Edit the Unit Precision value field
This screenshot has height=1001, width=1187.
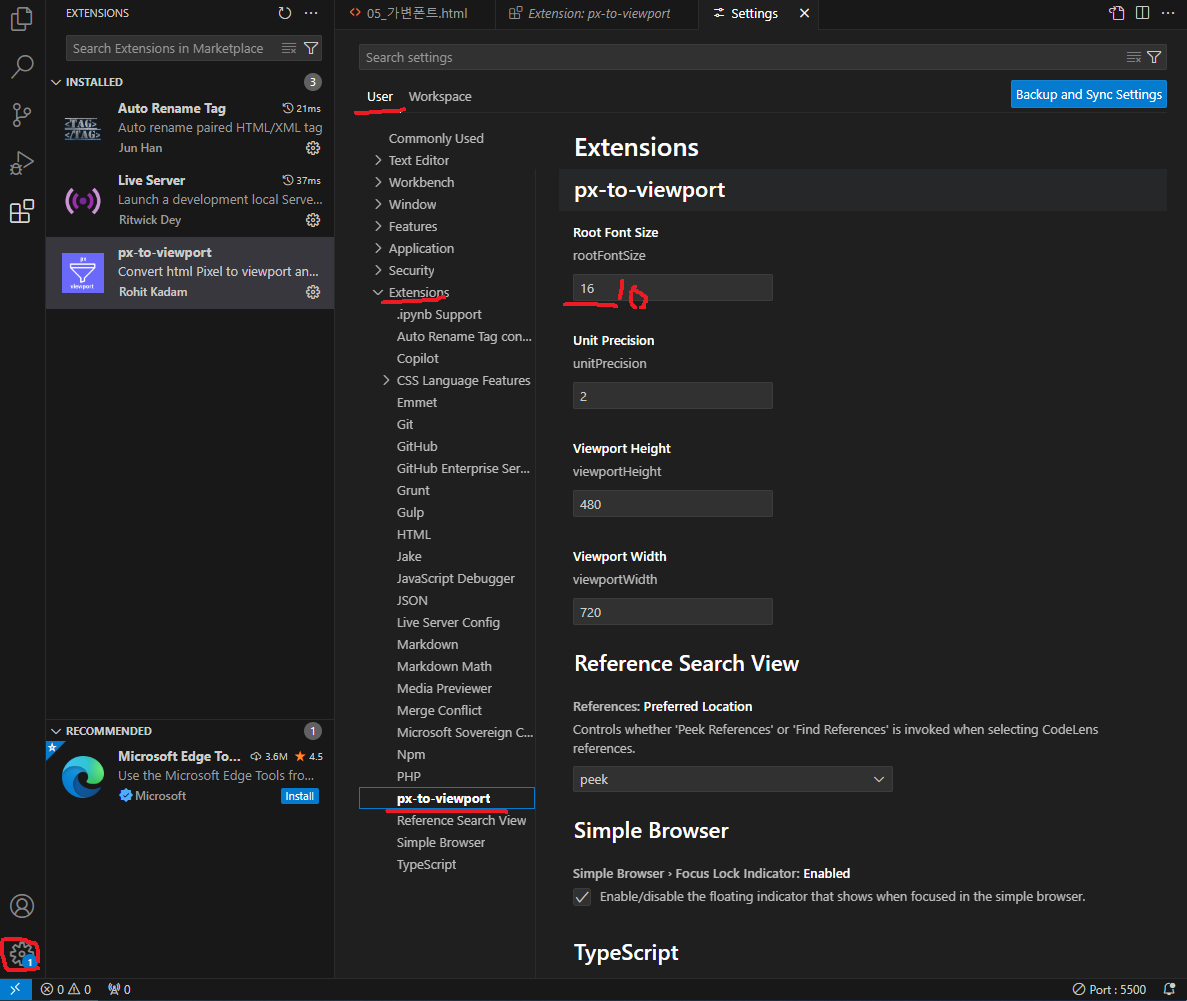pos(672,396)
